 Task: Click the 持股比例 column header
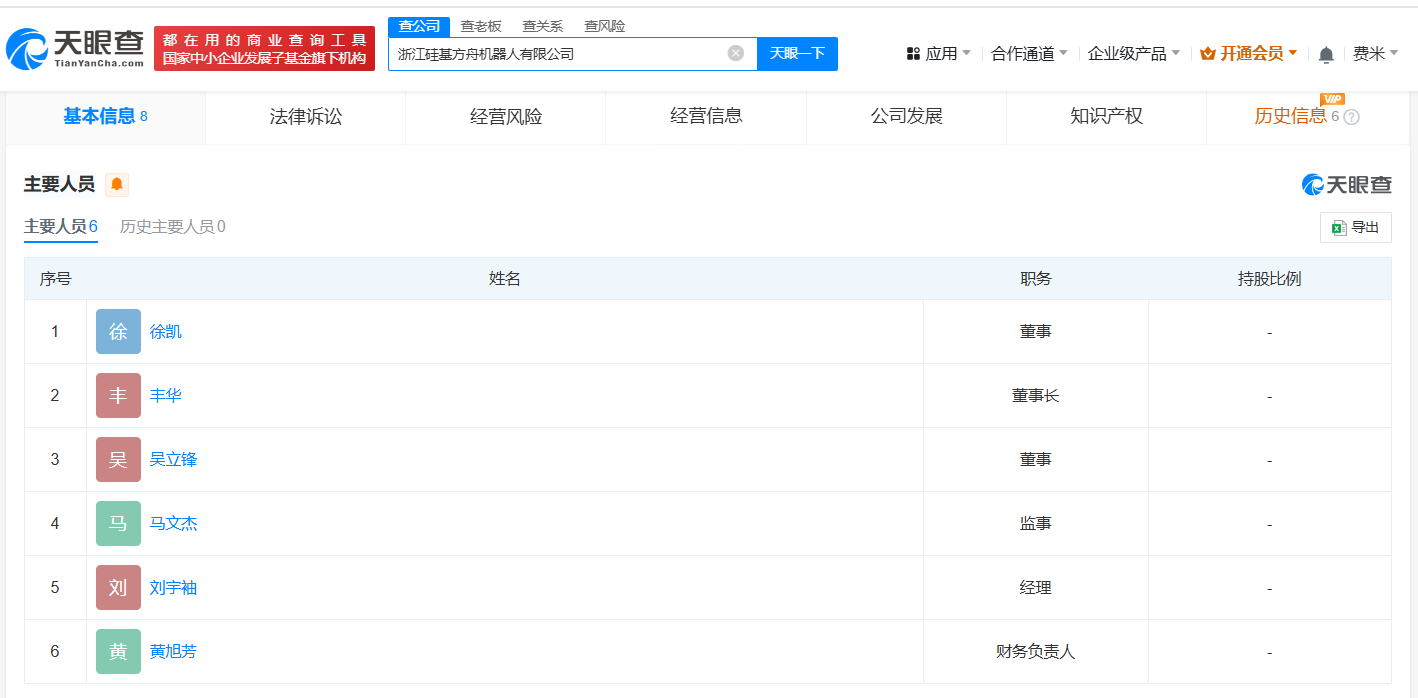[1270, 279]
